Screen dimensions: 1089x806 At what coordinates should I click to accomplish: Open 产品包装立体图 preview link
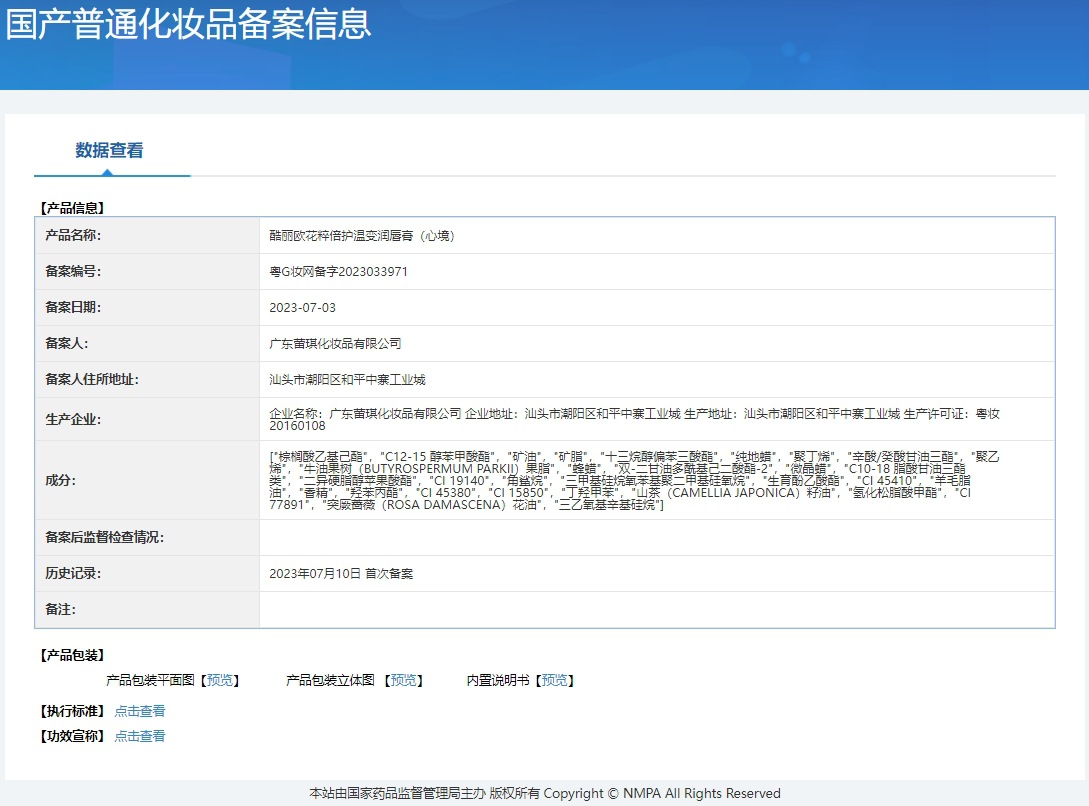pyautogui.click(x=404, y=680)
